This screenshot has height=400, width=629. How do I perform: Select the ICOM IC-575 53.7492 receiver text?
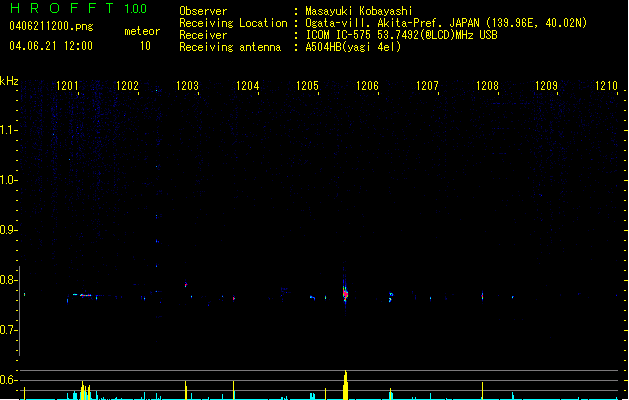pos(401,35)
